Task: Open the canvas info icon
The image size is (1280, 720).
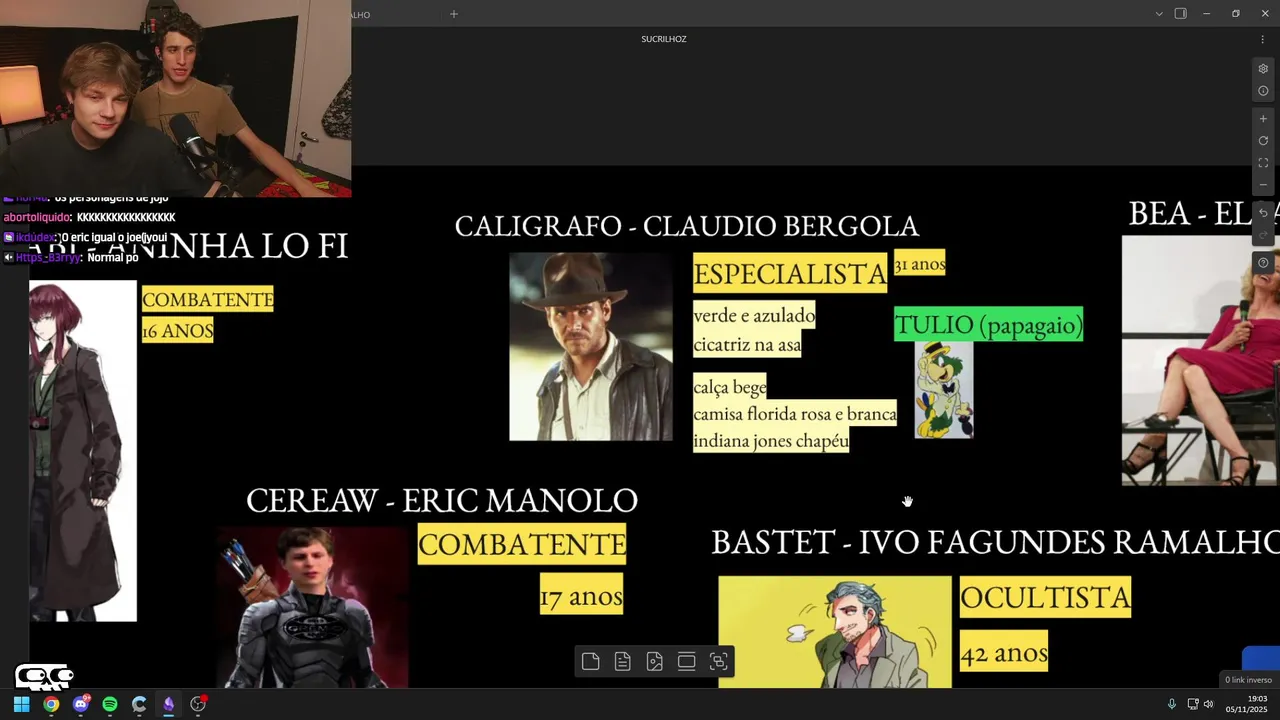Action: click(1263, 91)
